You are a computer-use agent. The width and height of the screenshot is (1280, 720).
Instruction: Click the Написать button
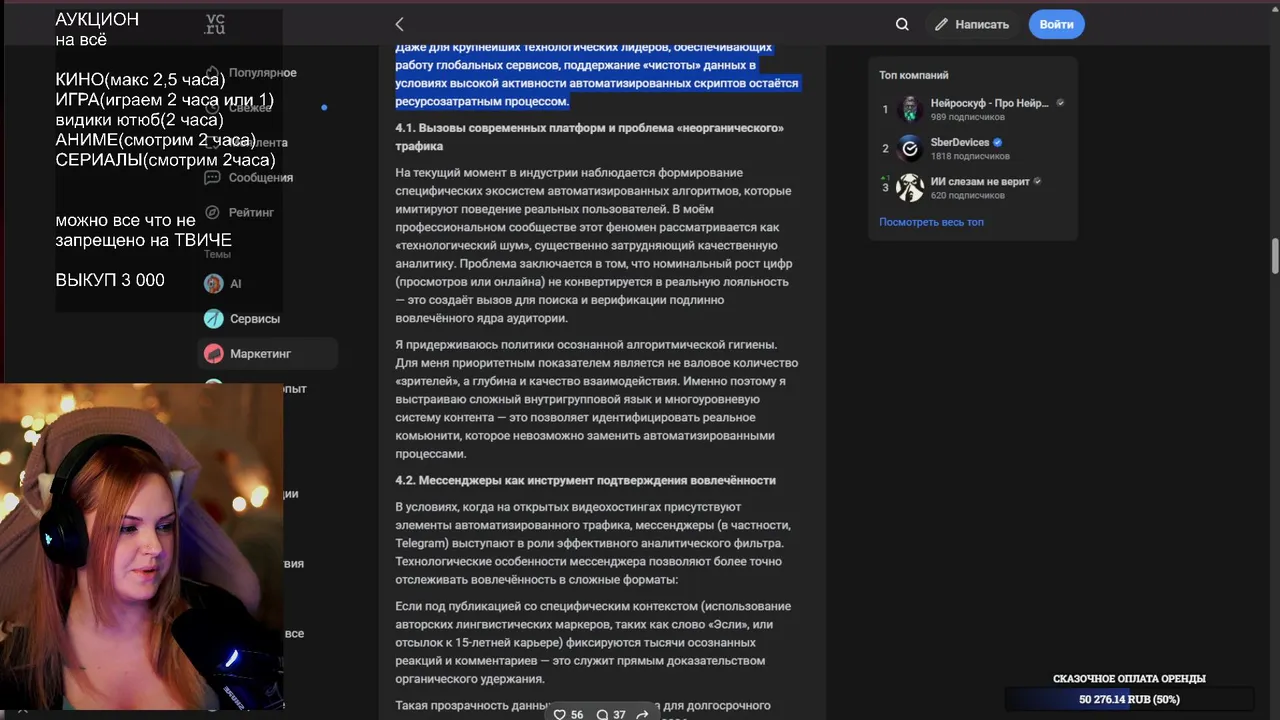[972, 24]
